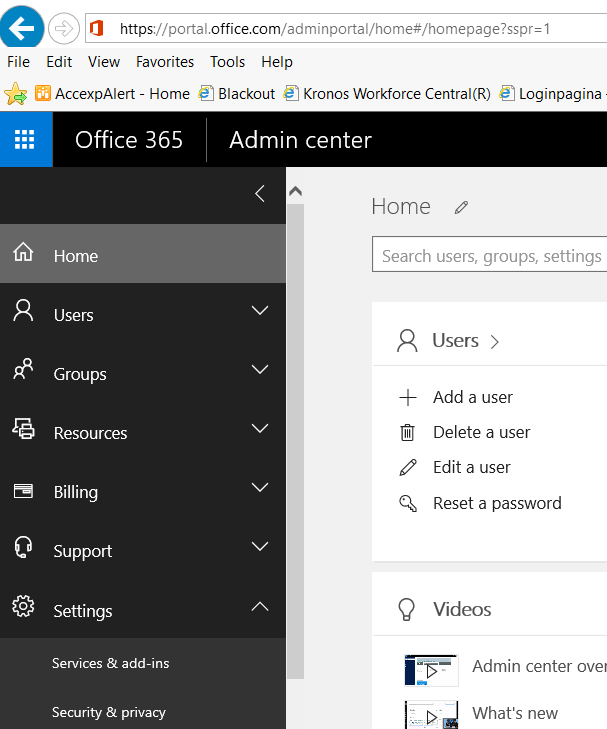Screen dimensions: 607x729
Task: Collapse the Settings navigation section
Action: [260, 607]
